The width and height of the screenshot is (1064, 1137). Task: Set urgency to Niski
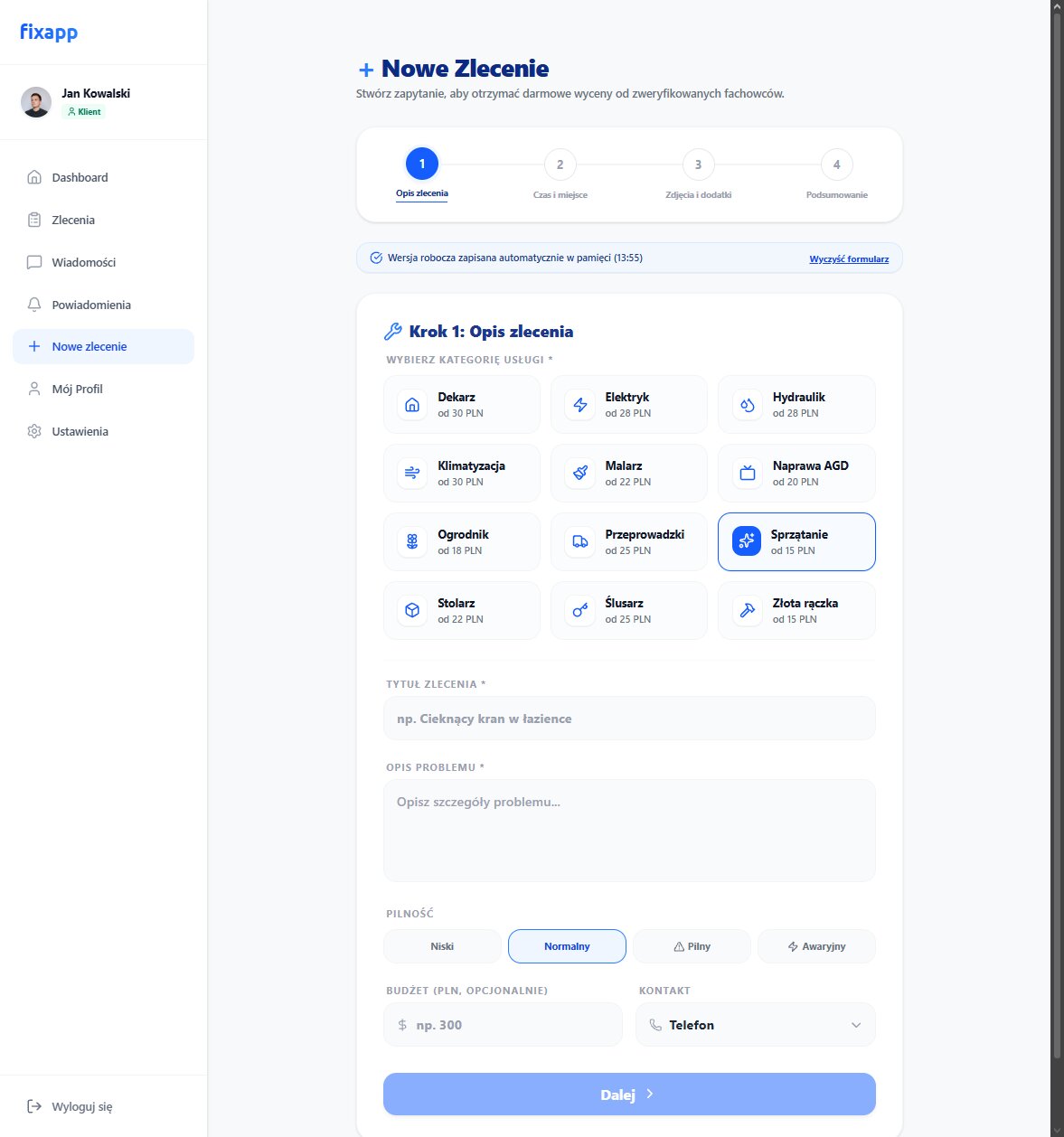(442, 946)
